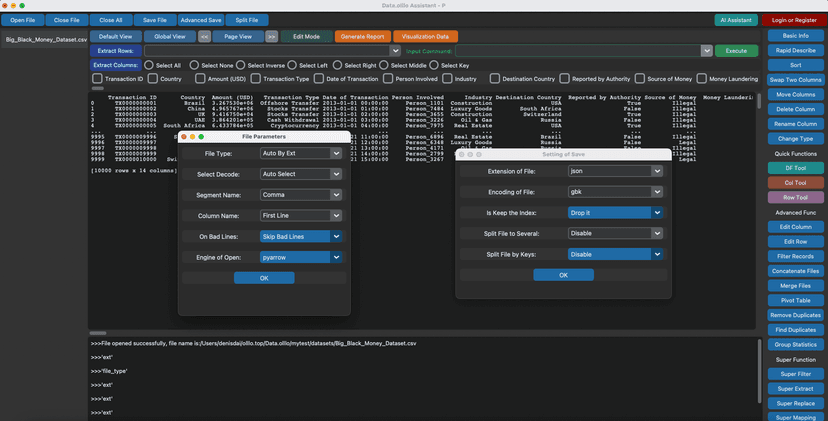Select the Select Right radio button

337,65
